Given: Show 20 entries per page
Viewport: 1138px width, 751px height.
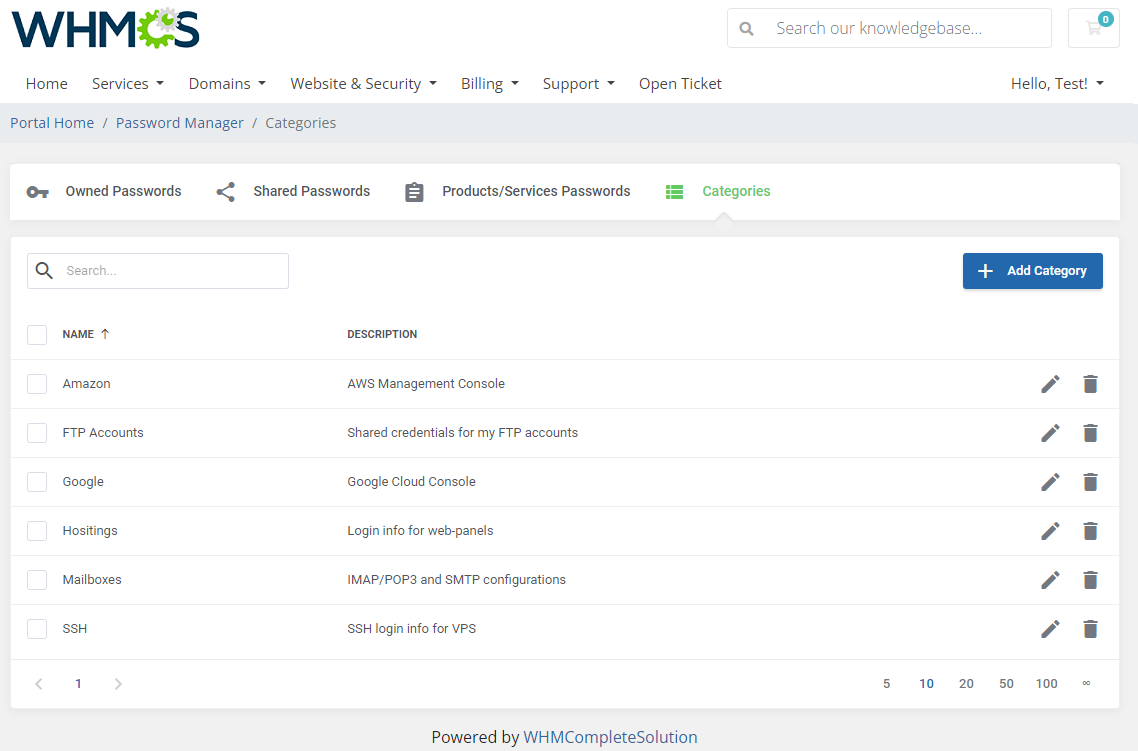Looking at the screenshot, I should coord(966,684).
